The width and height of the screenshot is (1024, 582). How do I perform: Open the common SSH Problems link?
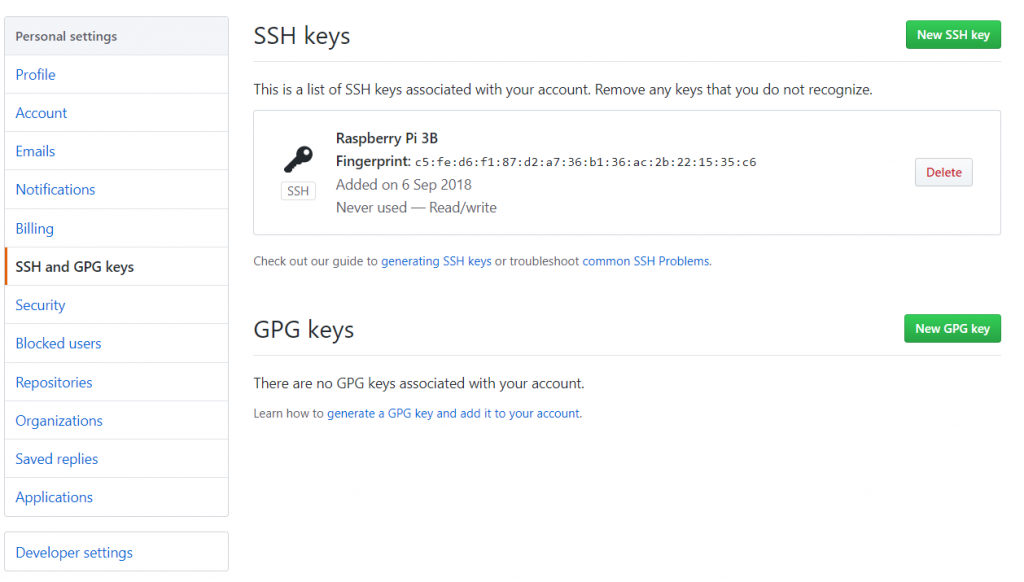(x=646, y=261)
